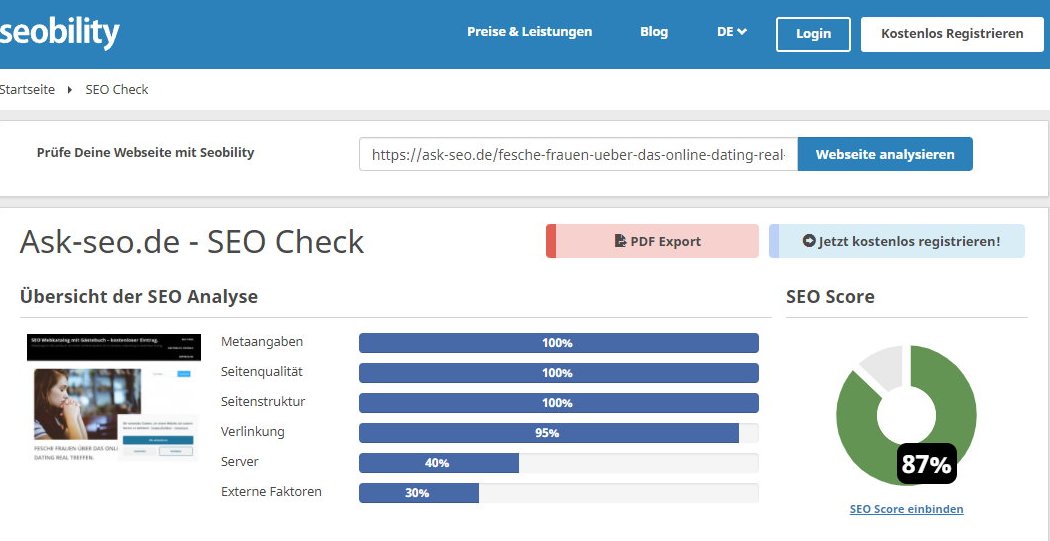This screenshot has width=1050, height=541.
Task: Click the Server label
Action: [x=240, y=462]
